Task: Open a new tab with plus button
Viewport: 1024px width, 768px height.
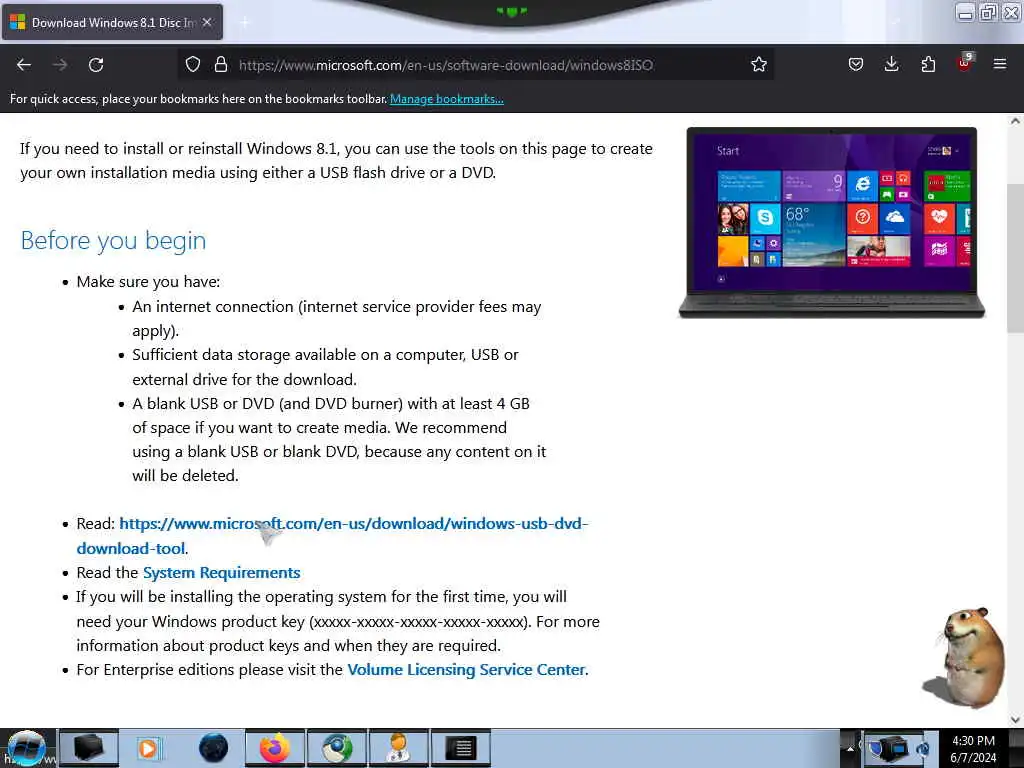Action: 245,23
